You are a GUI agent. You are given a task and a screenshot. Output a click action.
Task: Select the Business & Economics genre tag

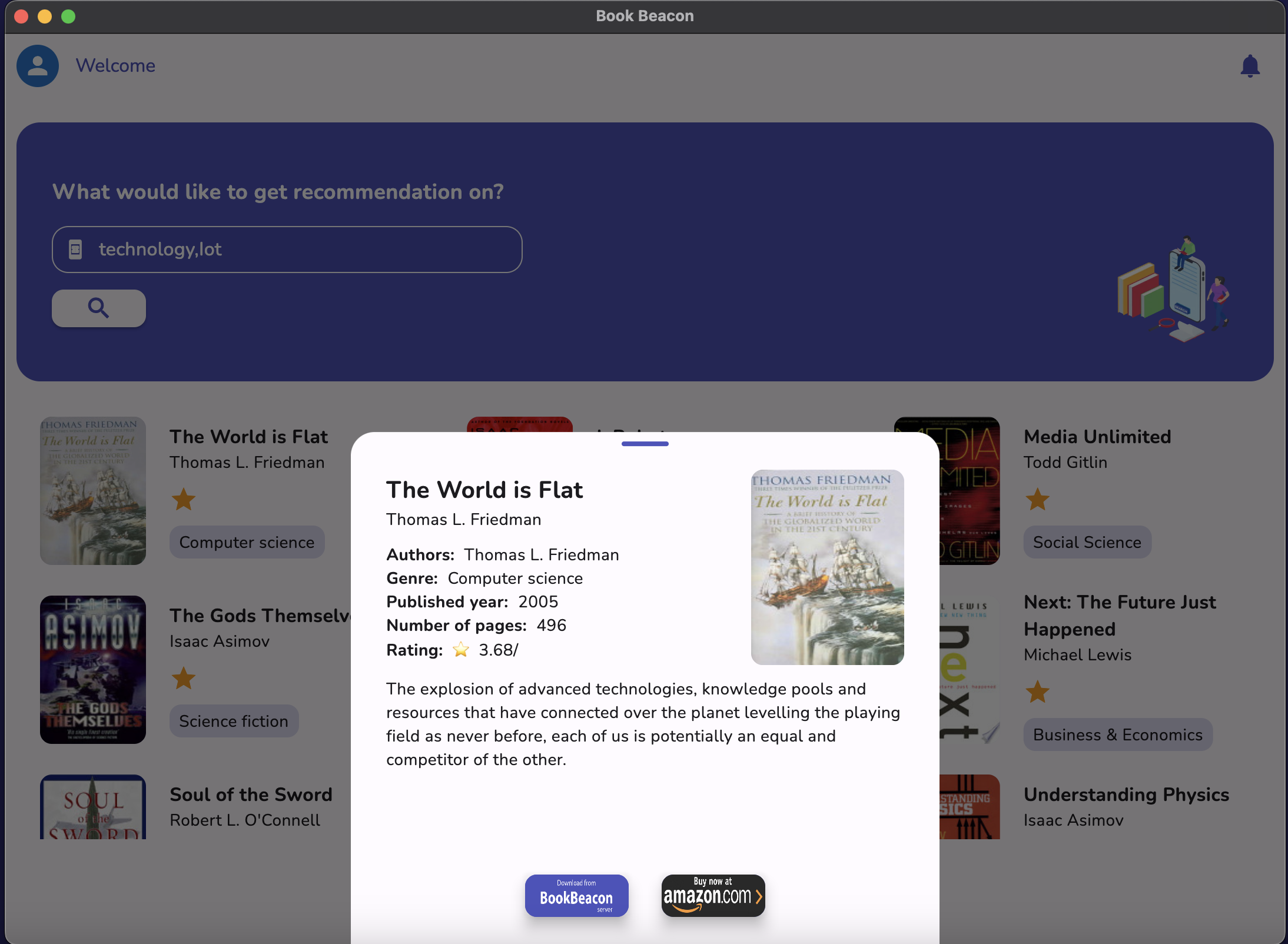click(1118, 734)
